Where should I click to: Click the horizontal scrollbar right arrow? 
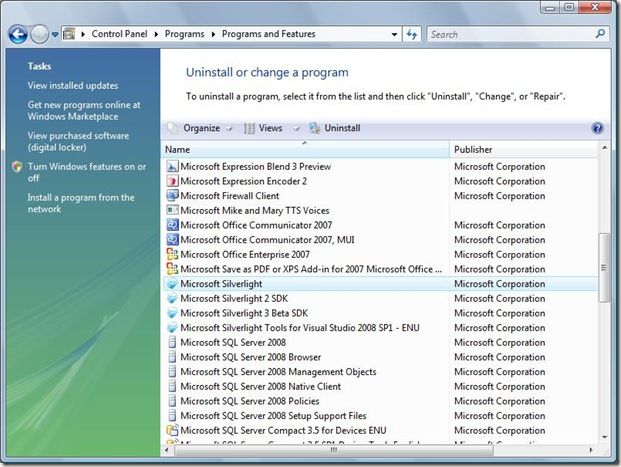click(591, 450)
